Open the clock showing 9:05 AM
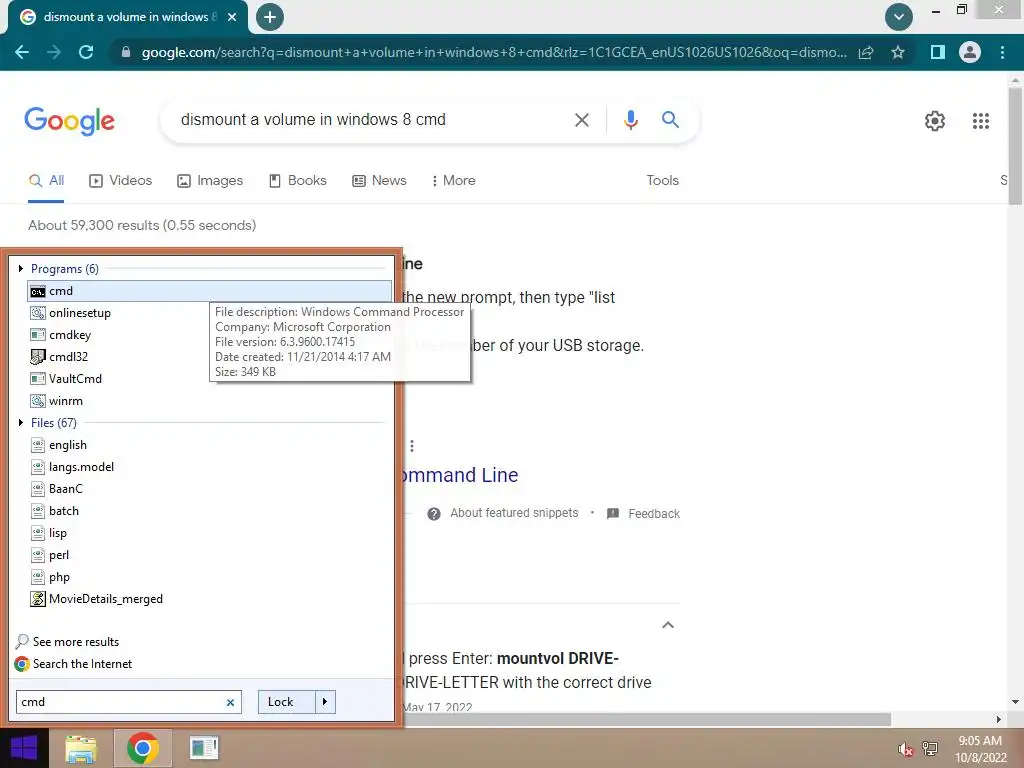This screenshot has width=1024, height=768. (x=980, y=749)
